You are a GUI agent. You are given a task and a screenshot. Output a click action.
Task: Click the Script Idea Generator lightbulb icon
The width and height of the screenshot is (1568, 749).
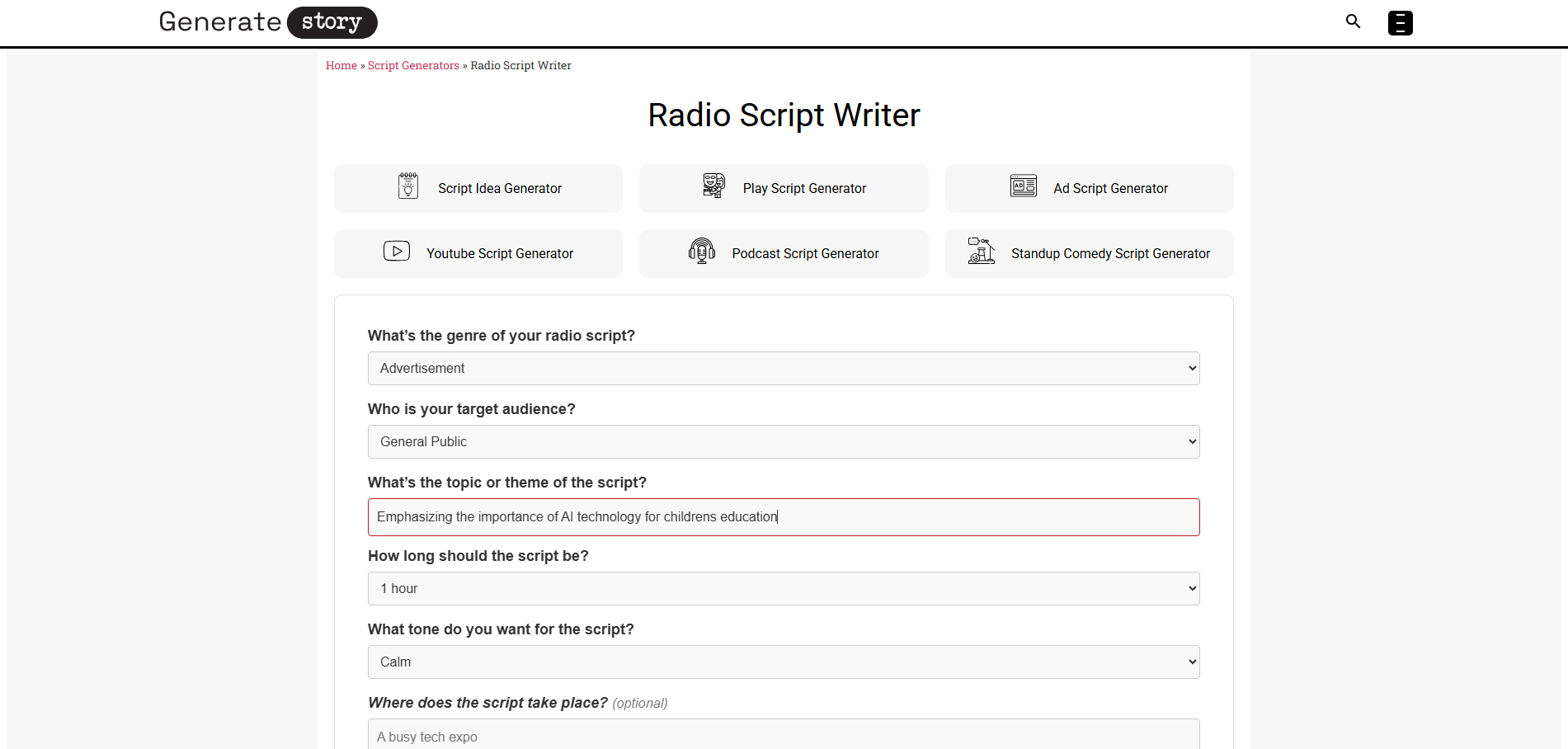(408, 186)
